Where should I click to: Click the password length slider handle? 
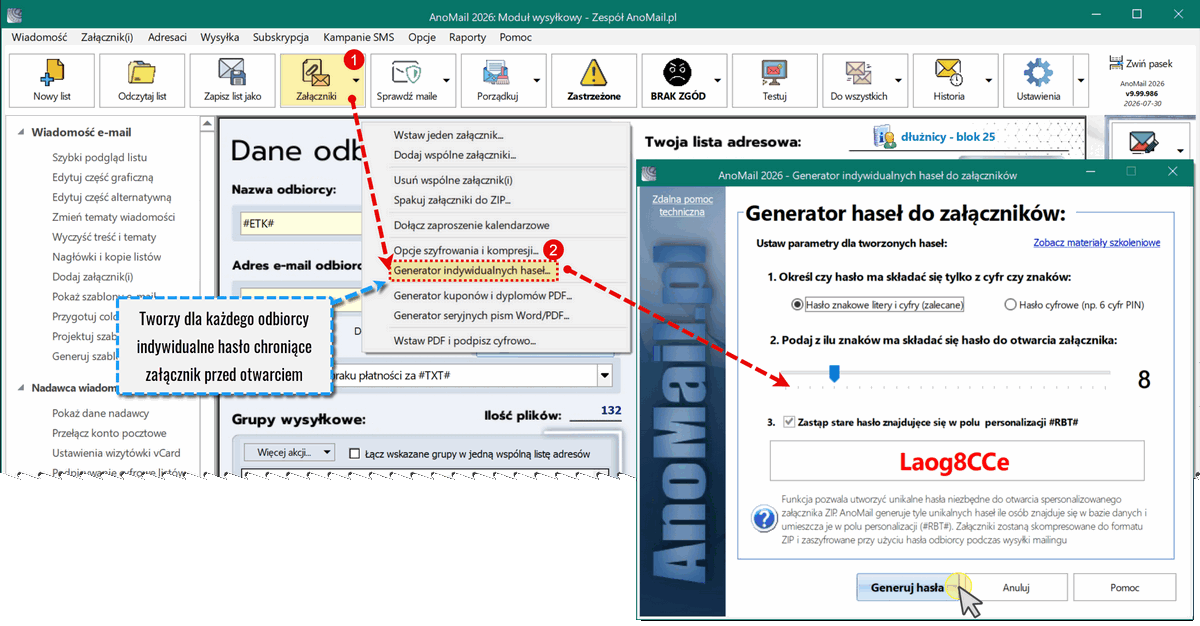tap(833, 373)
